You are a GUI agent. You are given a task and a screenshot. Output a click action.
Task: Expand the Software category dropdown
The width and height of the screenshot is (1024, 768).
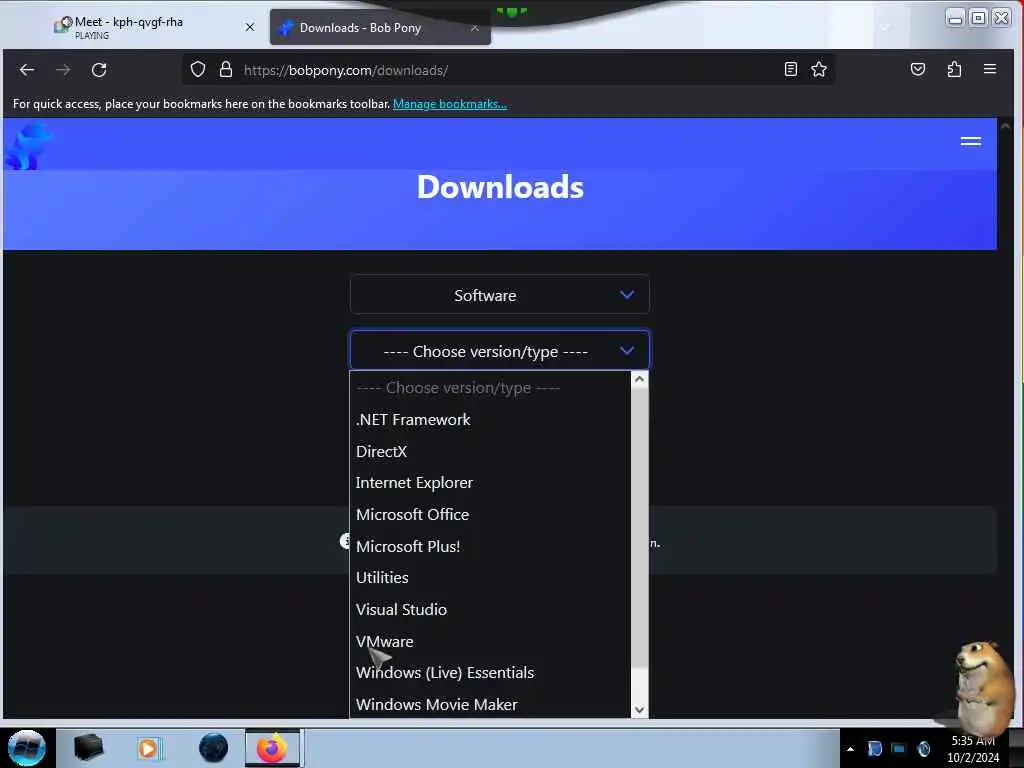coord(500,295)
